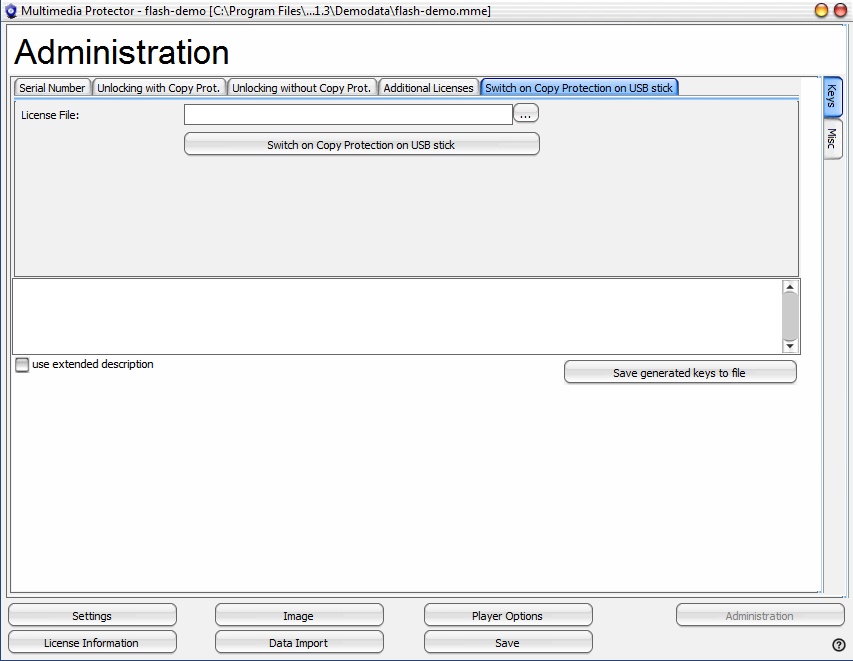
Task: Enable use extended description checkbox
Action: 22,365
